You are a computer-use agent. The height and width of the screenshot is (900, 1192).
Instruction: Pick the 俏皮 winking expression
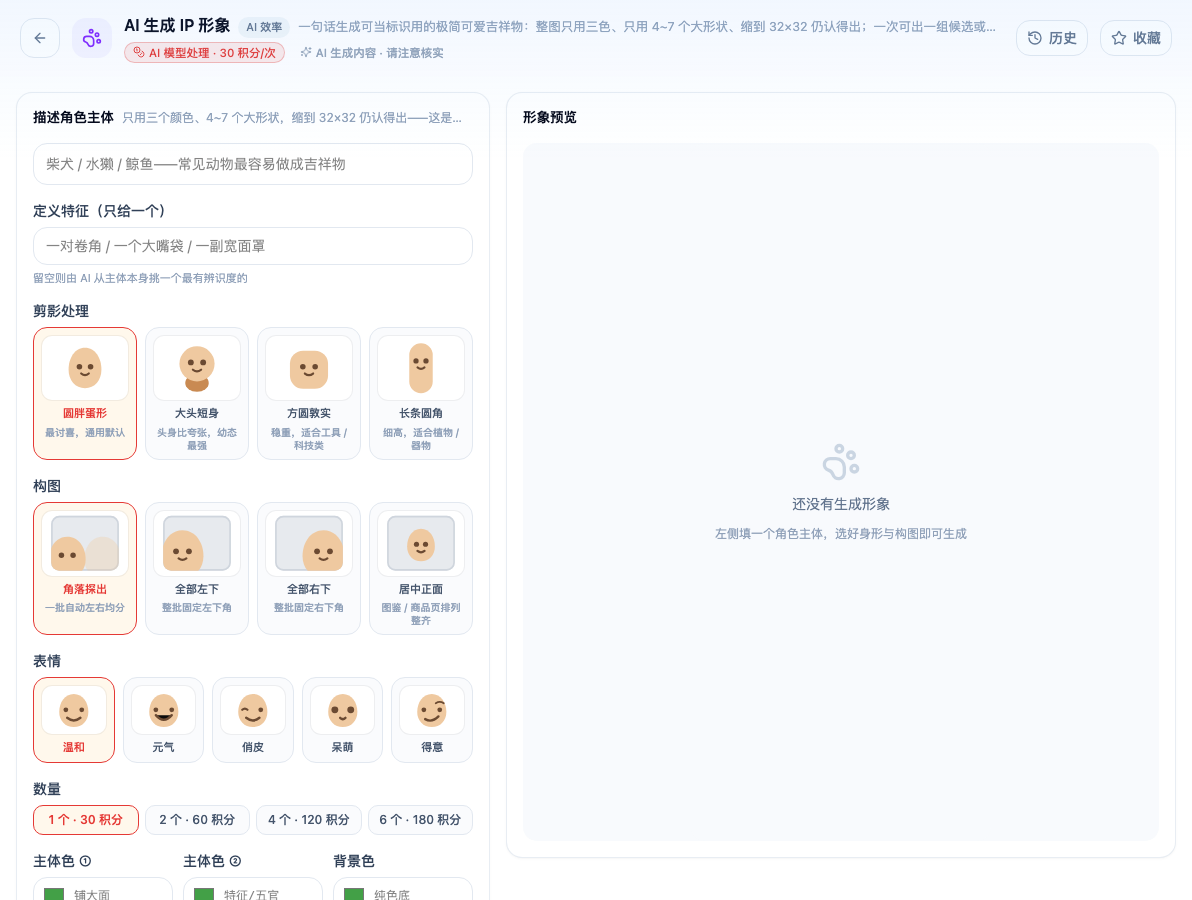253,719
